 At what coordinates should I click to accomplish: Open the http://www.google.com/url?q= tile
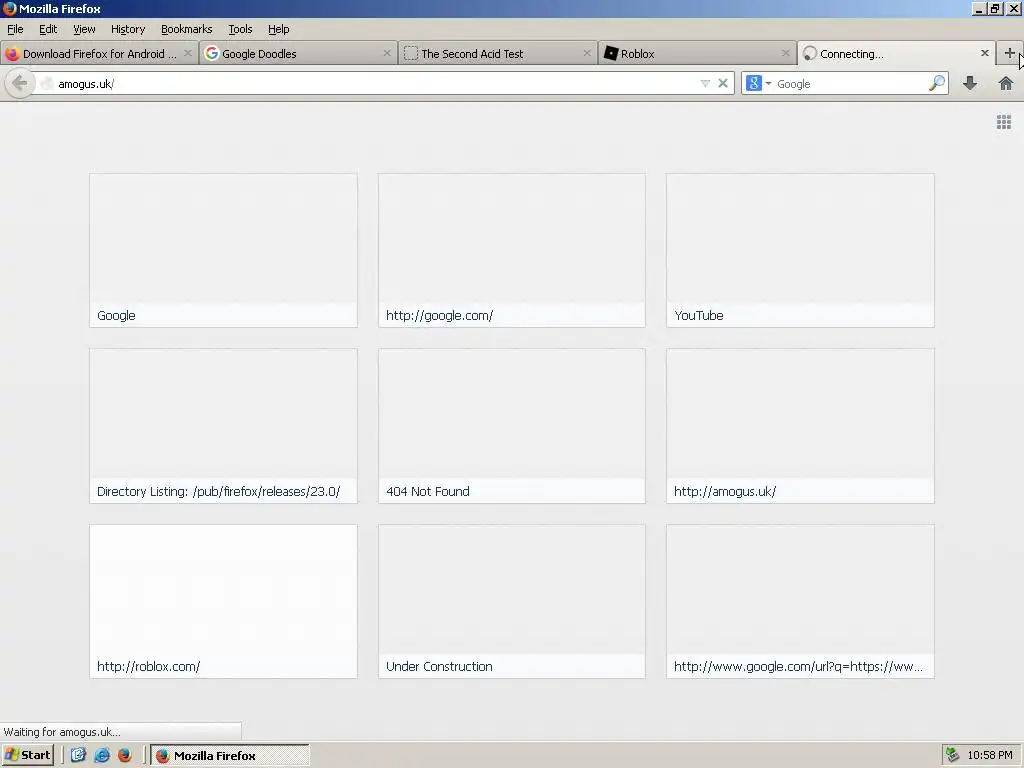click(800, 601)
